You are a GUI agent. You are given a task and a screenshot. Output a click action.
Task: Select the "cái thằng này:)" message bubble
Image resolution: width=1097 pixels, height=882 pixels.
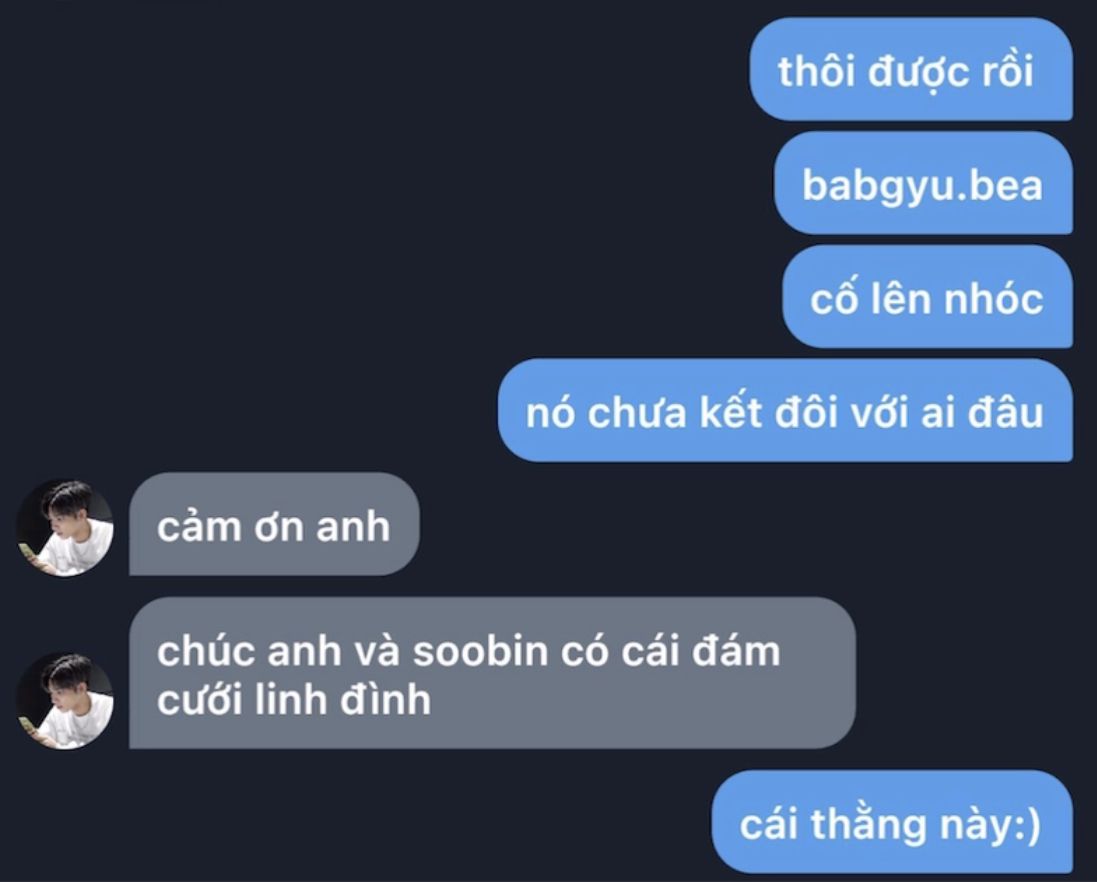point(892,821)
